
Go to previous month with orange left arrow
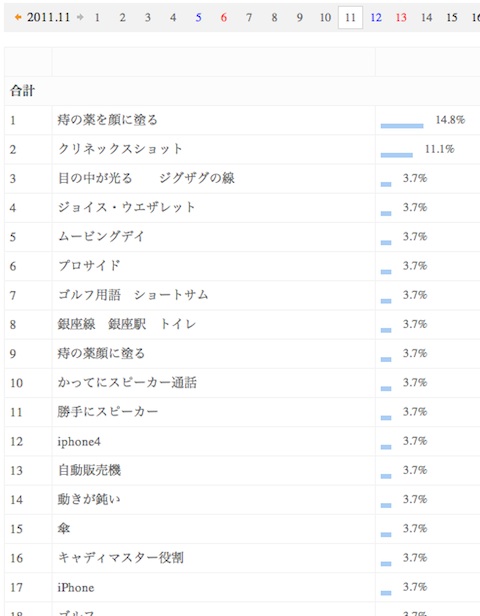pos(18,17)
